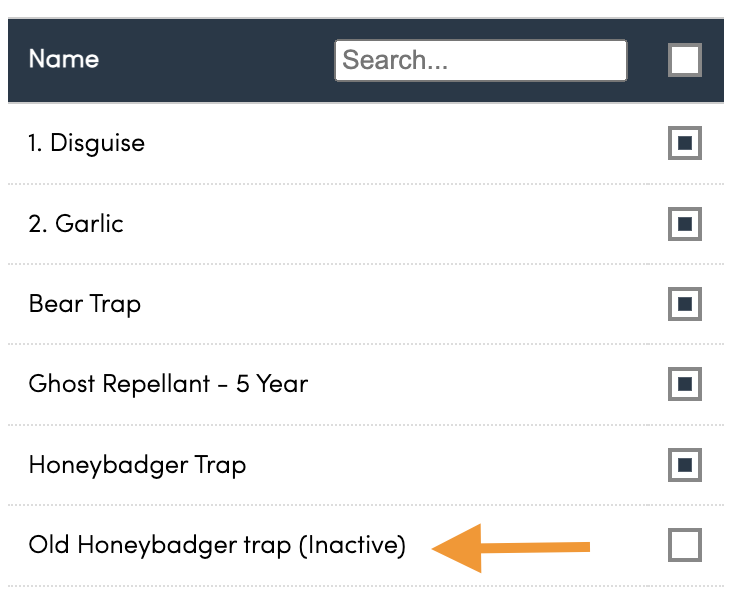Disable the Ghost Repellant - 5 Year checkbox
Image resolution: width=748 pixels, height=604 pixels.
point(685,384)
